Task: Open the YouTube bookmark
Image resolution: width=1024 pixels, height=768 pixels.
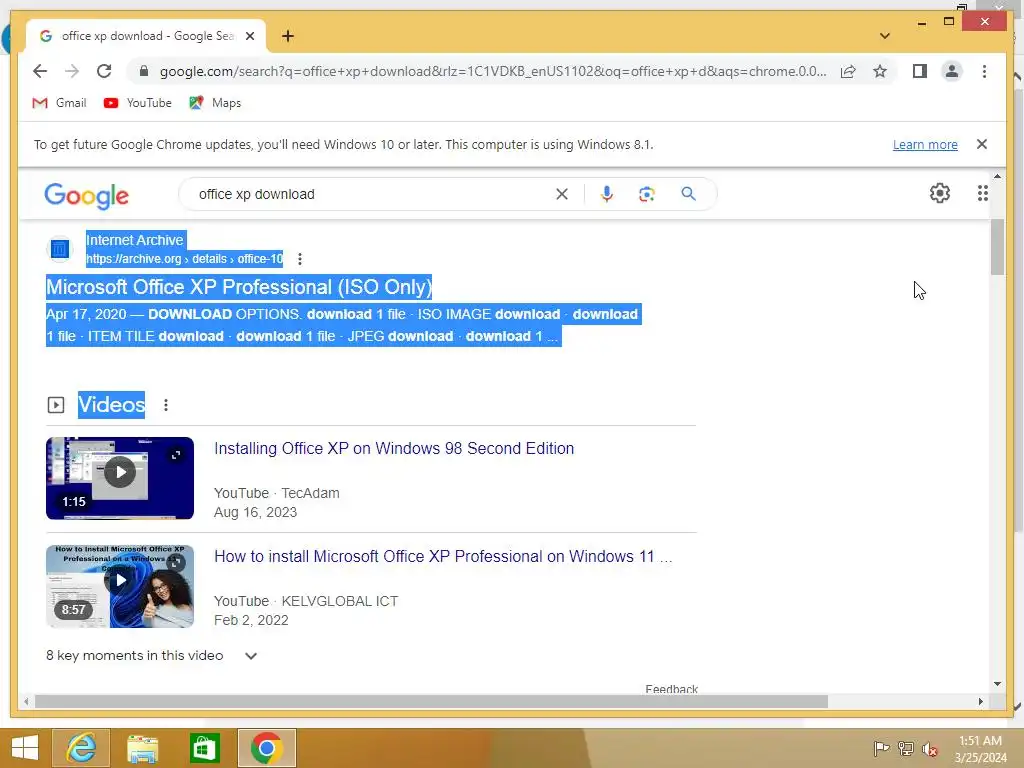Action: pos(138,103)
